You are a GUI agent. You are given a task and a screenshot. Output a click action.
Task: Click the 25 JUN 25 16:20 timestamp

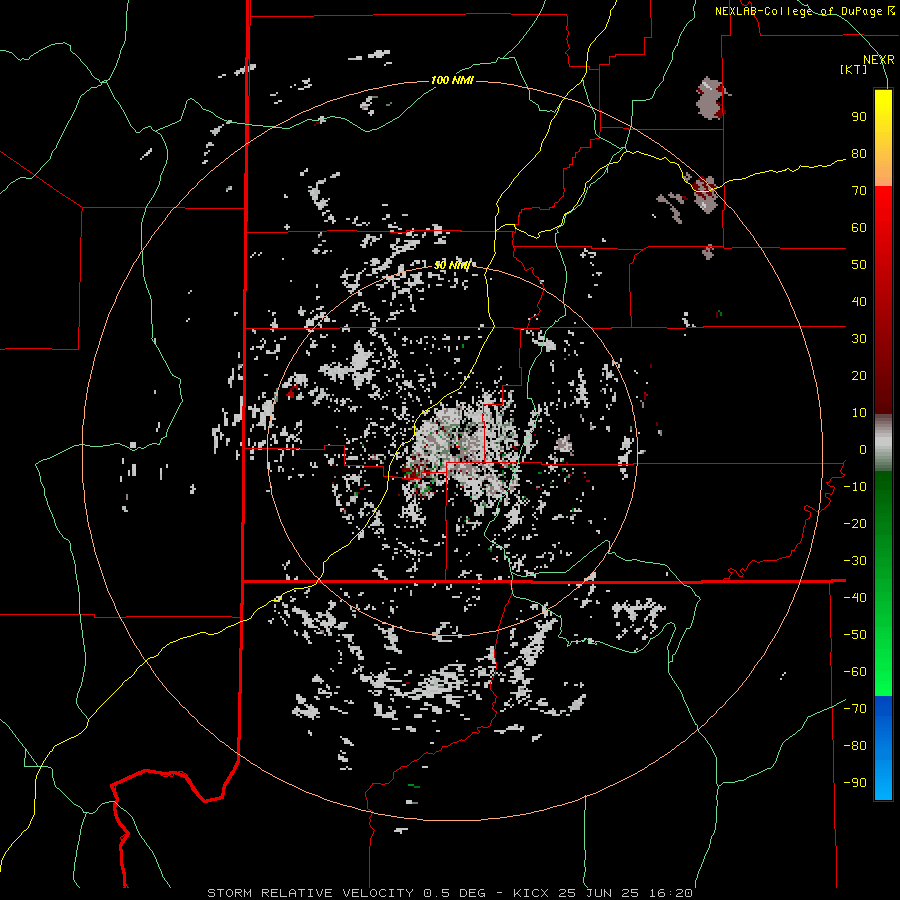625,893
